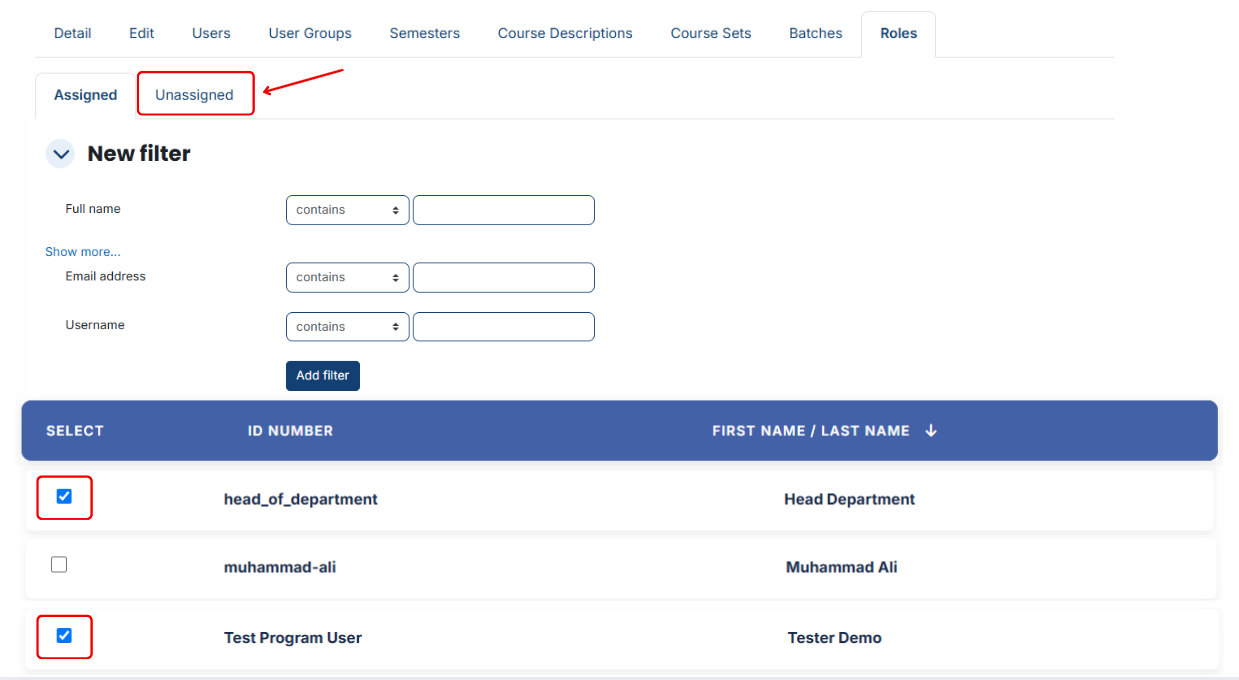
Task: Go to the Course Sets tab
Action: pos(711,33)
